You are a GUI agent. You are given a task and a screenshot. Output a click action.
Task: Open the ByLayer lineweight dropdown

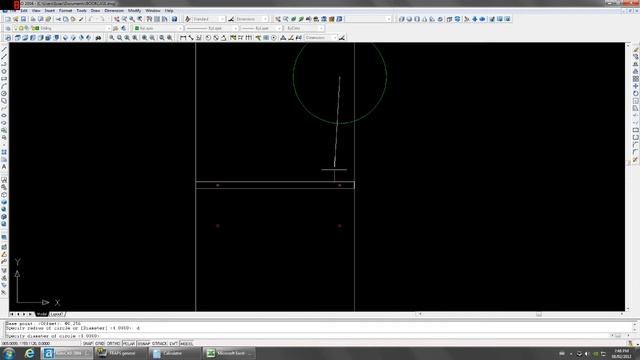point(279,28)
